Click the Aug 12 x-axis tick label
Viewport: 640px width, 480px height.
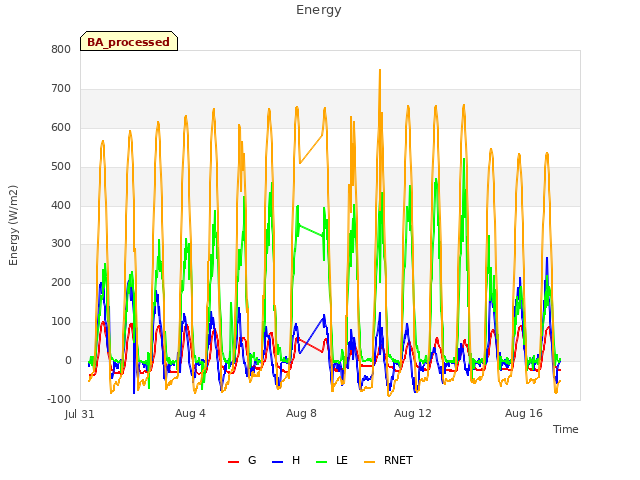413,413
